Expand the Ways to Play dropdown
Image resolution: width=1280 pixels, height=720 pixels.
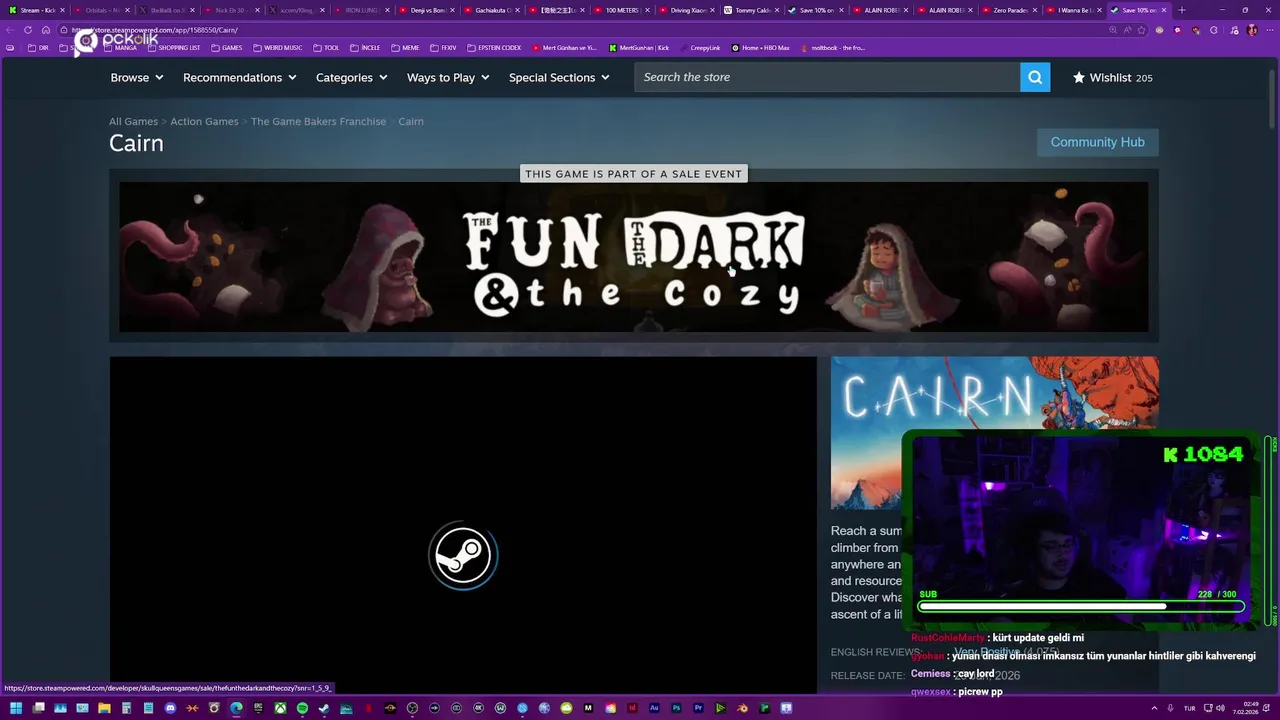[448, 77]
